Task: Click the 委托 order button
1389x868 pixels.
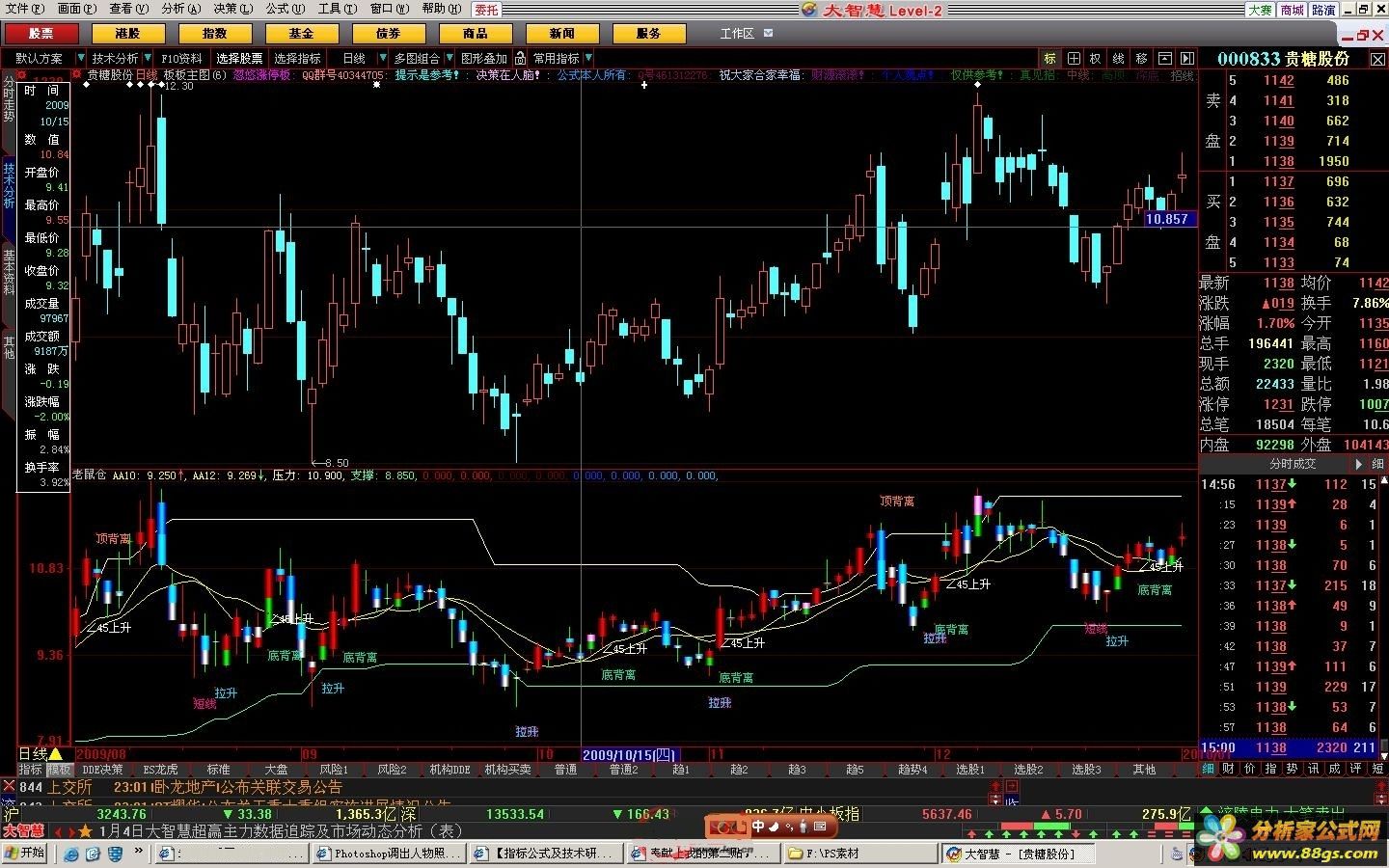Action: 486,10
